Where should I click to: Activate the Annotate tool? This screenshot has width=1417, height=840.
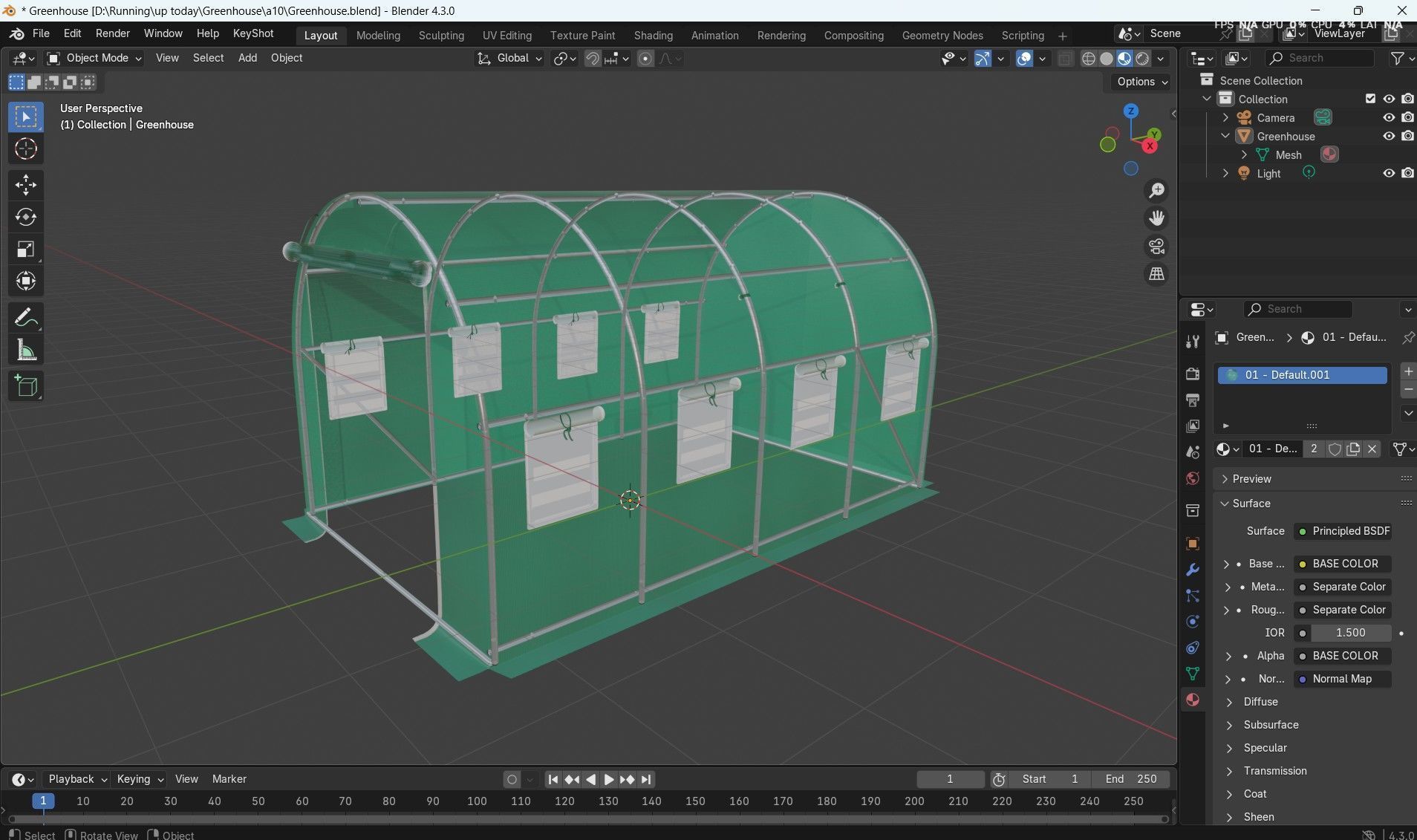26,318
